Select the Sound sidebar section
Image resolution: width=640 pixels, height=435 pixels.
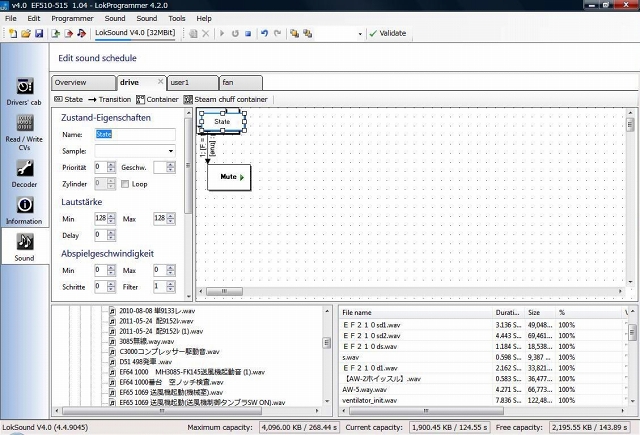(x=24, y=247)
